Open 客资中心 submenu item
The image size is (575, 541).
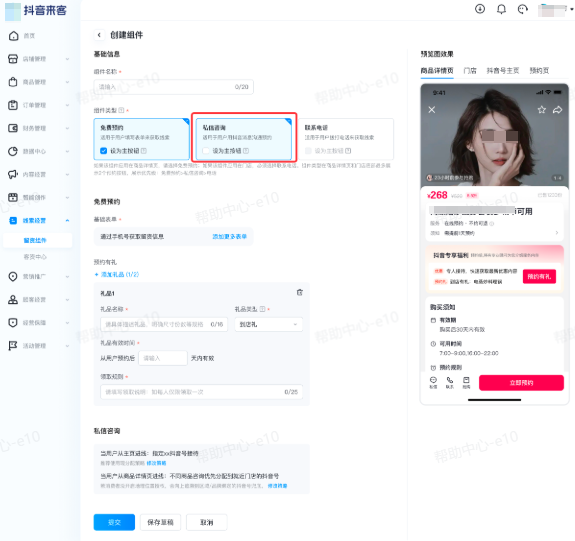point(35,257)
